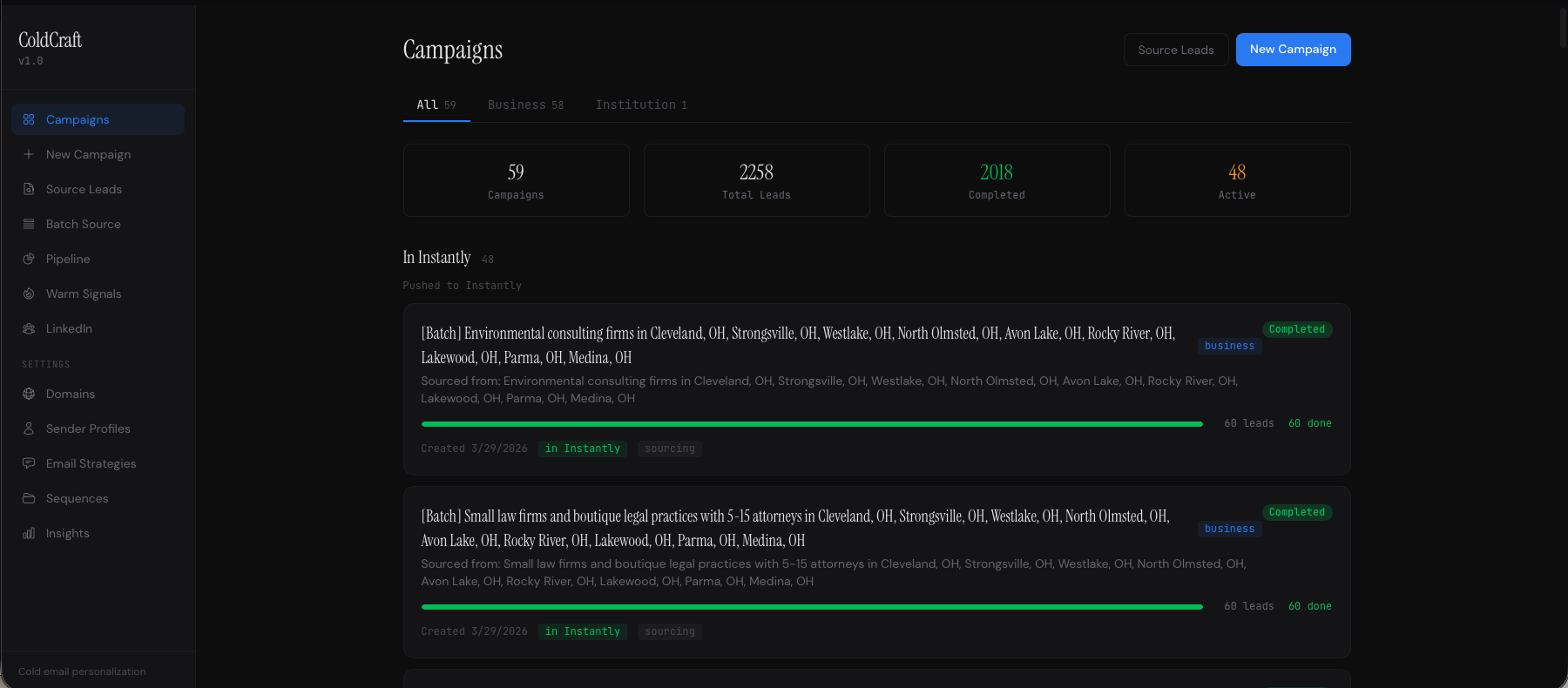This screenshot has width=1568, height=688.
Task: Click the Domains globe icon
Action: pyautogui.click(x=29, y=394)
